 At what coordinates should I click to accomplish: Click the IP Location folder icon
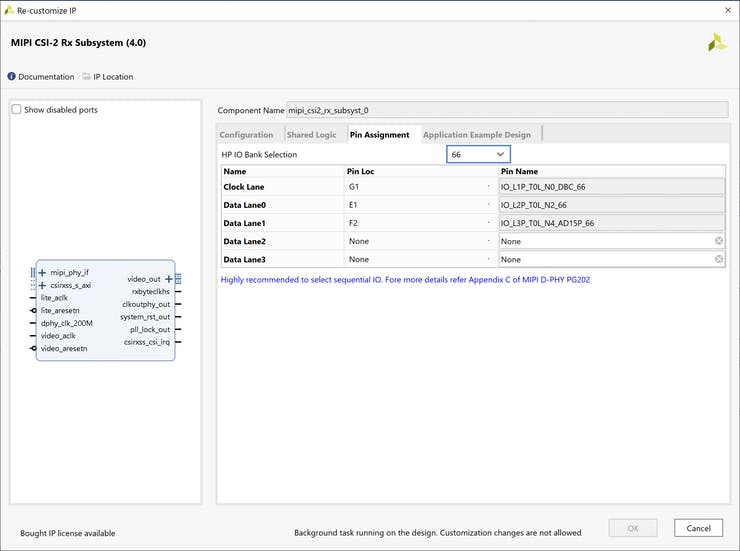pos(87,77)
